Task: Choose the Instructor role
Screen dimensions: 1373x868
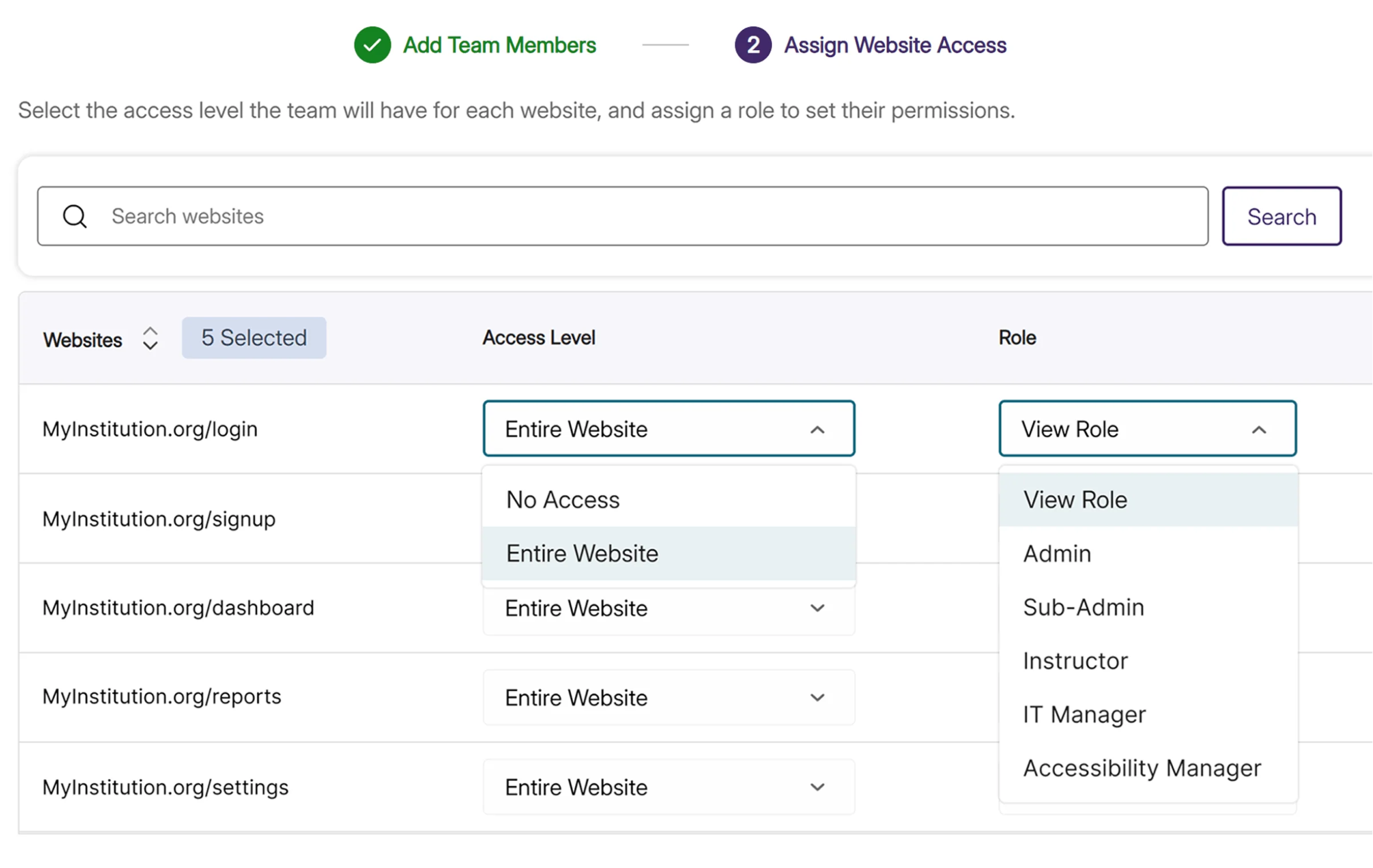Action: [1076, 661]
